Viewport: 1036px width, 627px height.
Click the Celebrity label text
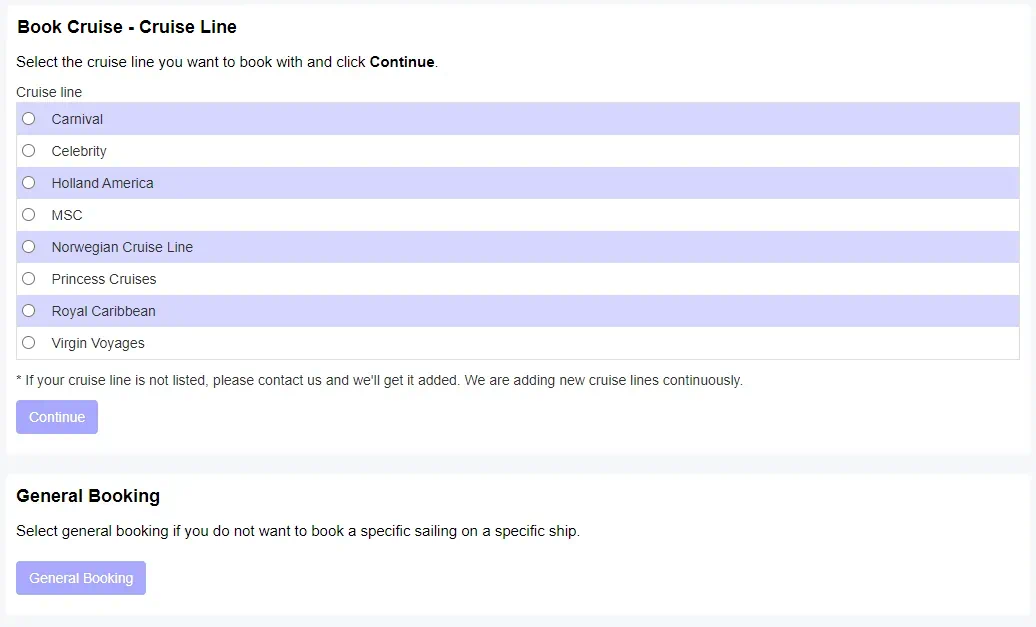click(79, 151)
